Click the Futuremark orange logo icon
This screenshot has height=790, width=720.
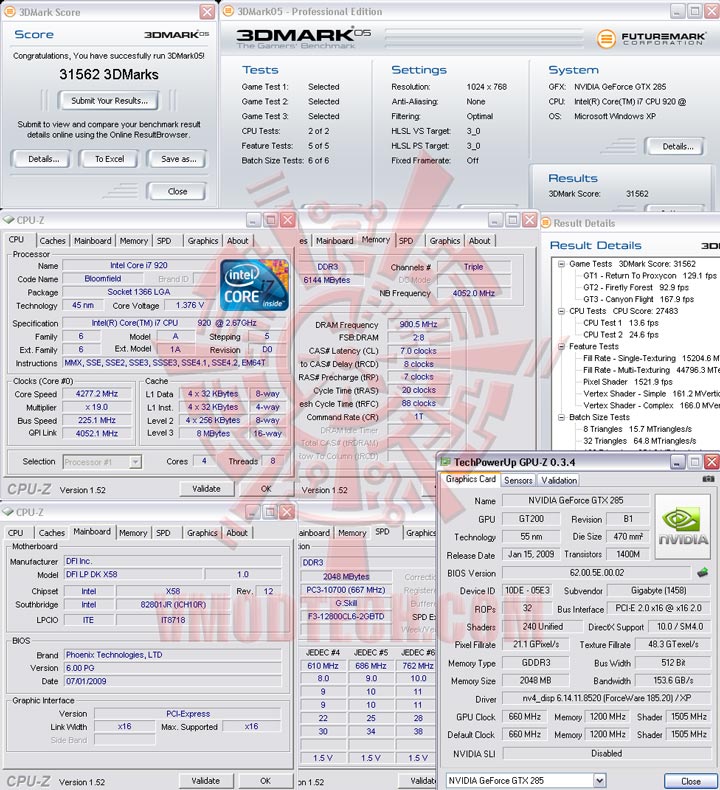pyautogui.click(x=606, y=39)
